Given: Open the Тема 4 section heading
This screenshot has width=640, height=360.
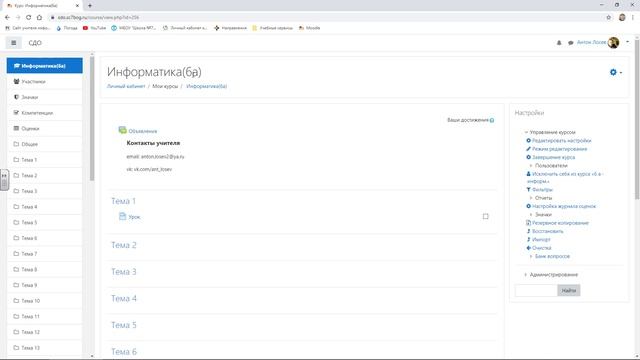Looking at the screenshot, I should pyautogui.click(x=124, y=298).
